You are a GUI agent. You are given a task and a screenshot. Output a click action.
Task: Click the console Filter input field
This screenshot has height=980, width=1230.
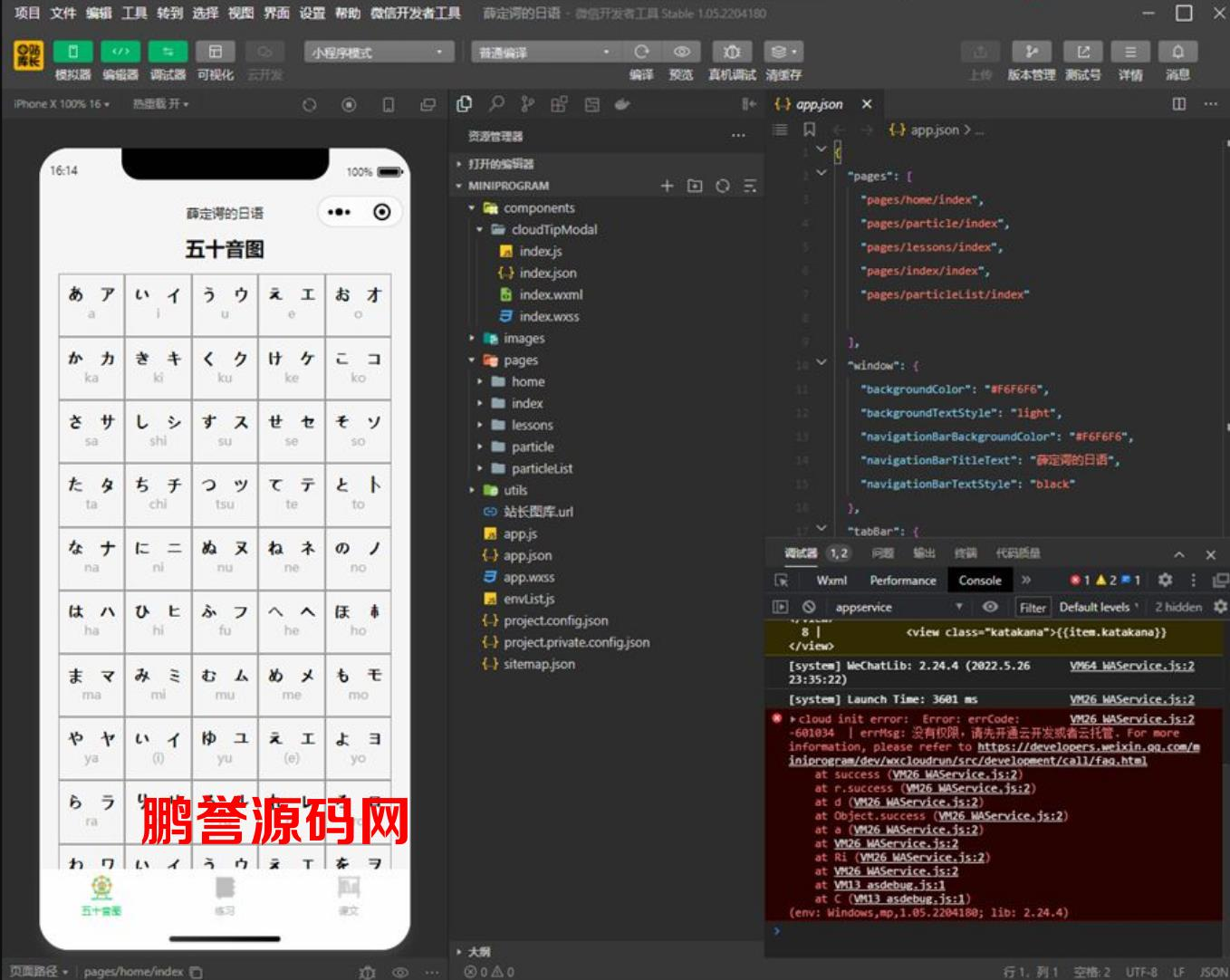tap(1033, 607)
